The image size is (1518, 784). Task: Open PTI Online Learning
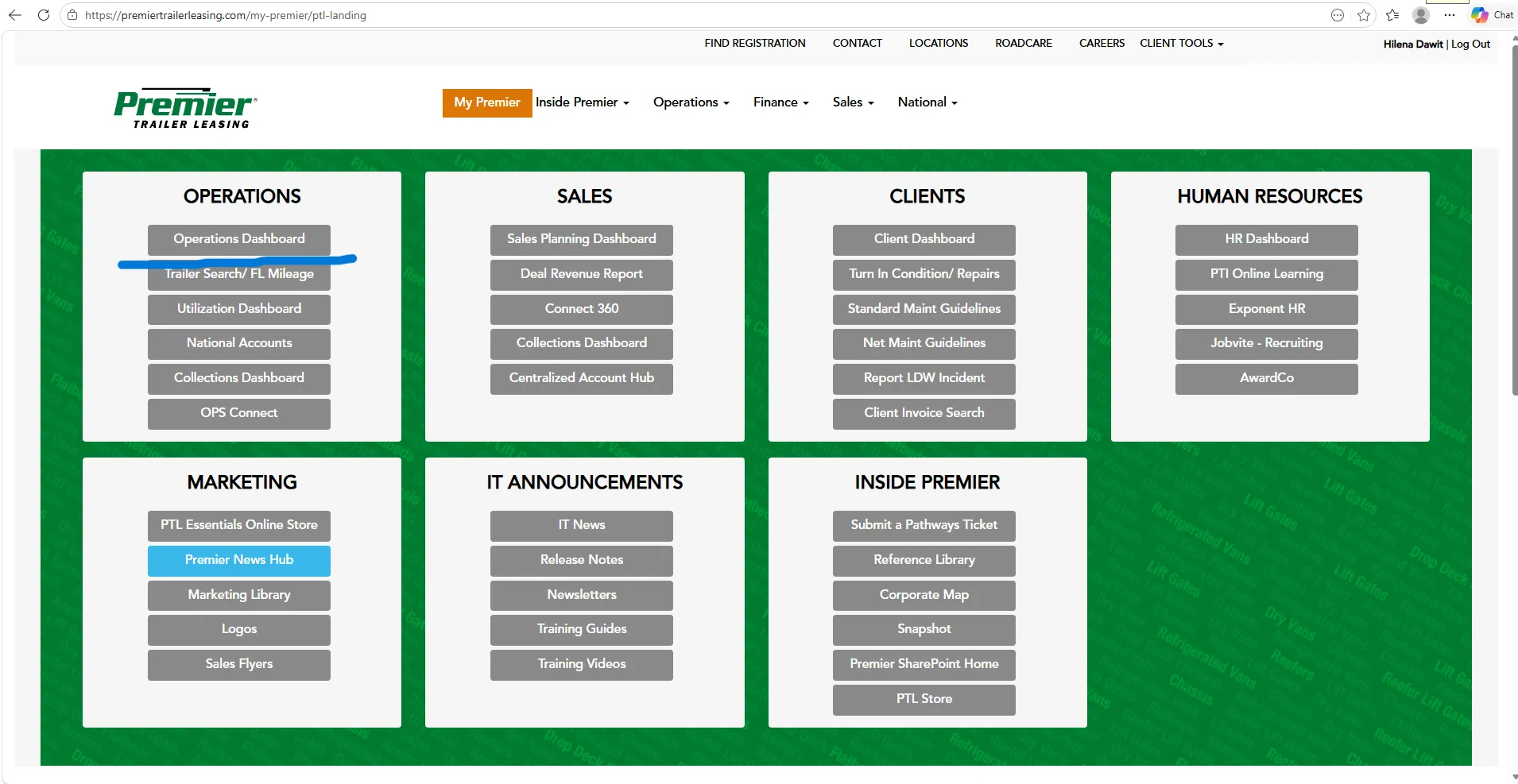point(1267,274)
